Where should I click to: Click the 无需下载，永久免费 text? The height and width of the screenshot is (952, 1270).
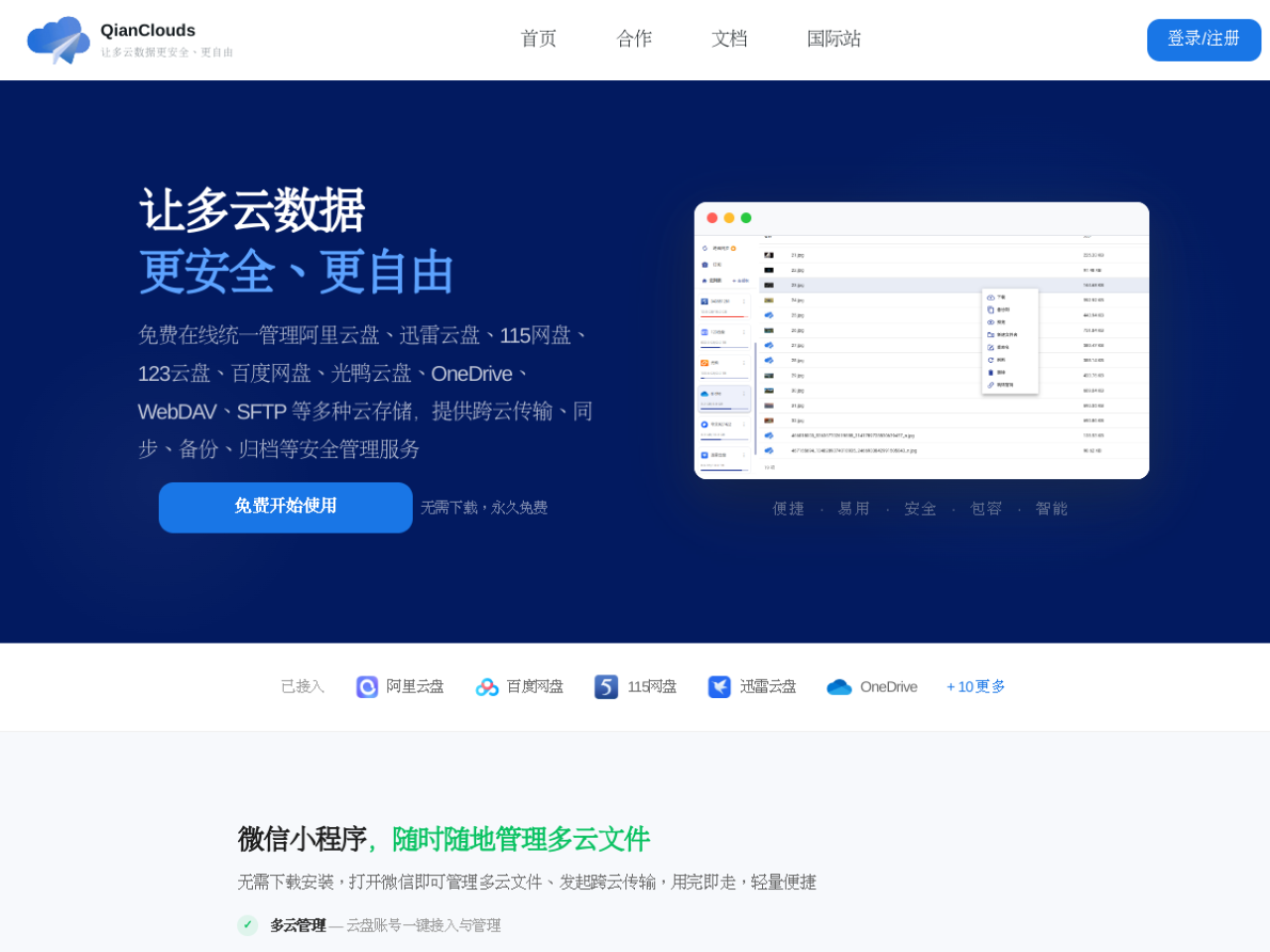484,508
